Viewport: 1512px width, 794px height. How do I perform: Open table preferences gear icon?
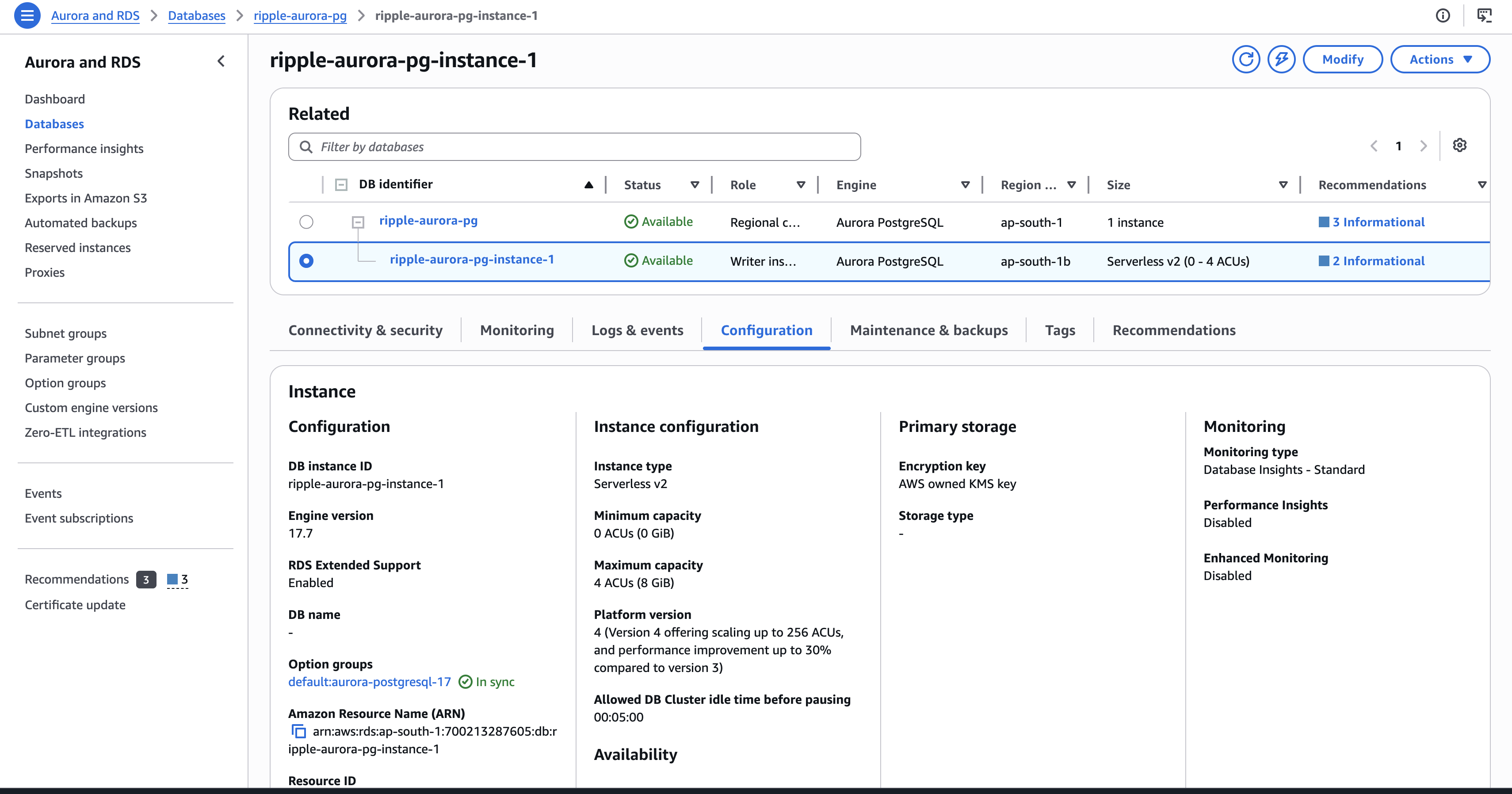pos(1459,145)
